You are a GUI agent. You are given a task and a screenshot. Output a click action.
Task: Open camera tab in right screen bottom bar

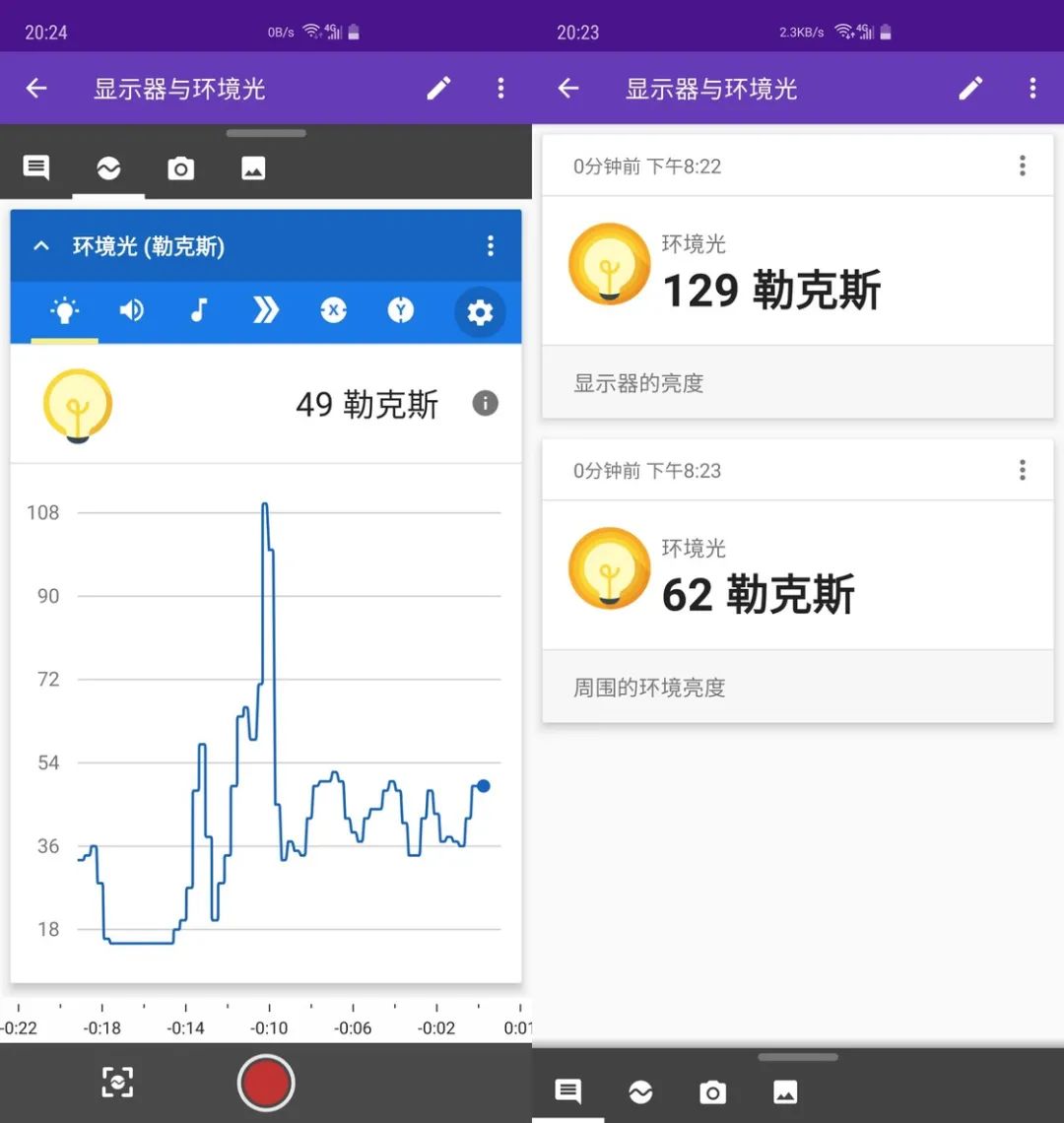click(x=712, y=1092)
